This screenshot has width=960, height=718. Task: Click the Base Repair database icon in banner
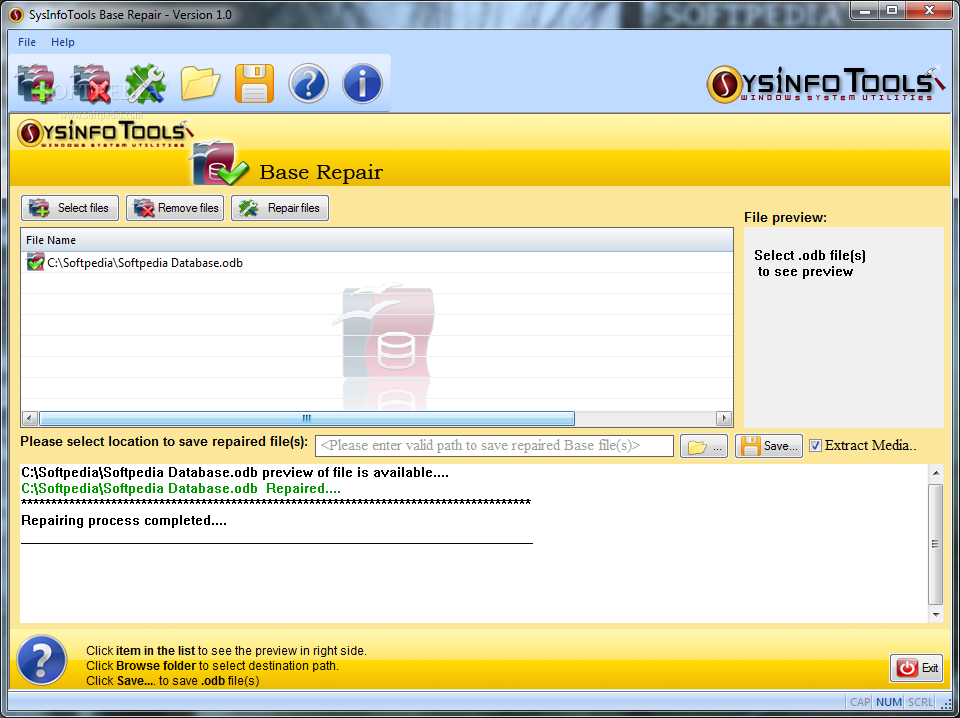(x=219, y=163)
